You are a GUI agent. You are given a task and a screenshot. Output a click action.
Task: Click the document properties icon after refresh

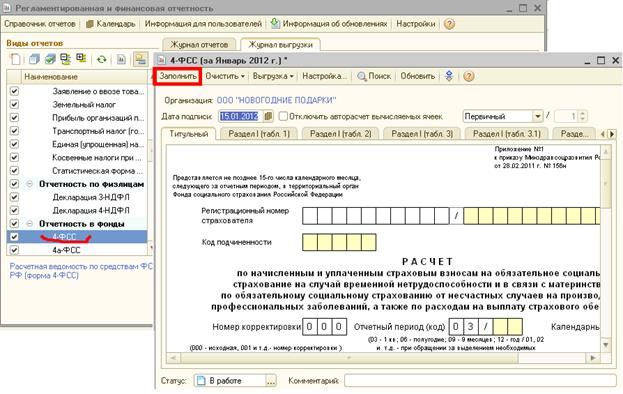click(x=121, y=60)
